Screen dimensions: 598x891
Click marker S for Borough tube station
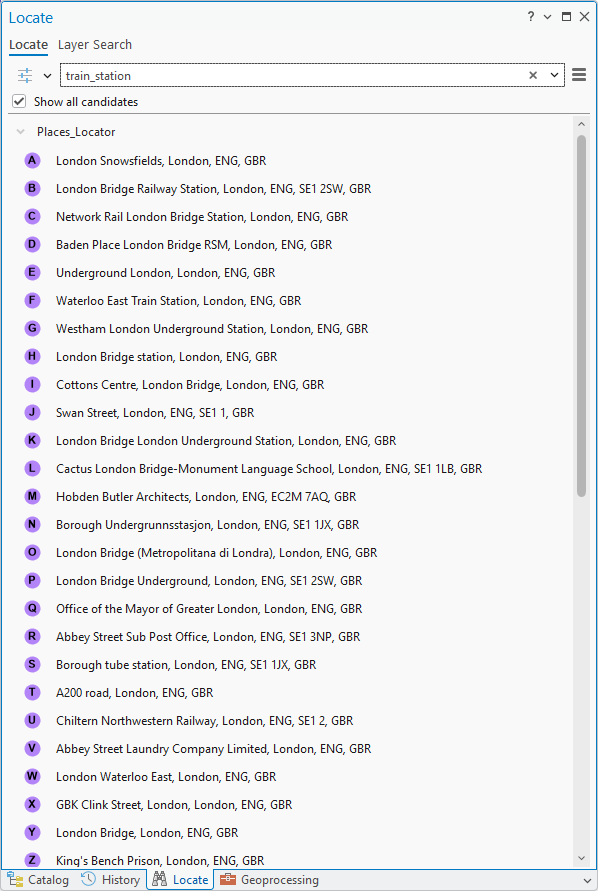(x=32, y=664)
